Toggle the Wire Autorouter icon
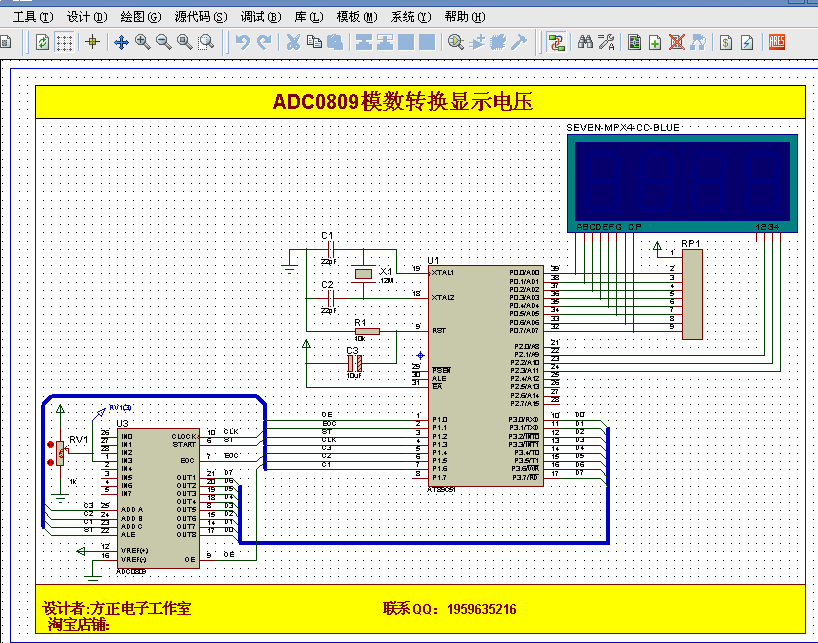This screenshot has height=643, width=818. [x=557, y=42]
